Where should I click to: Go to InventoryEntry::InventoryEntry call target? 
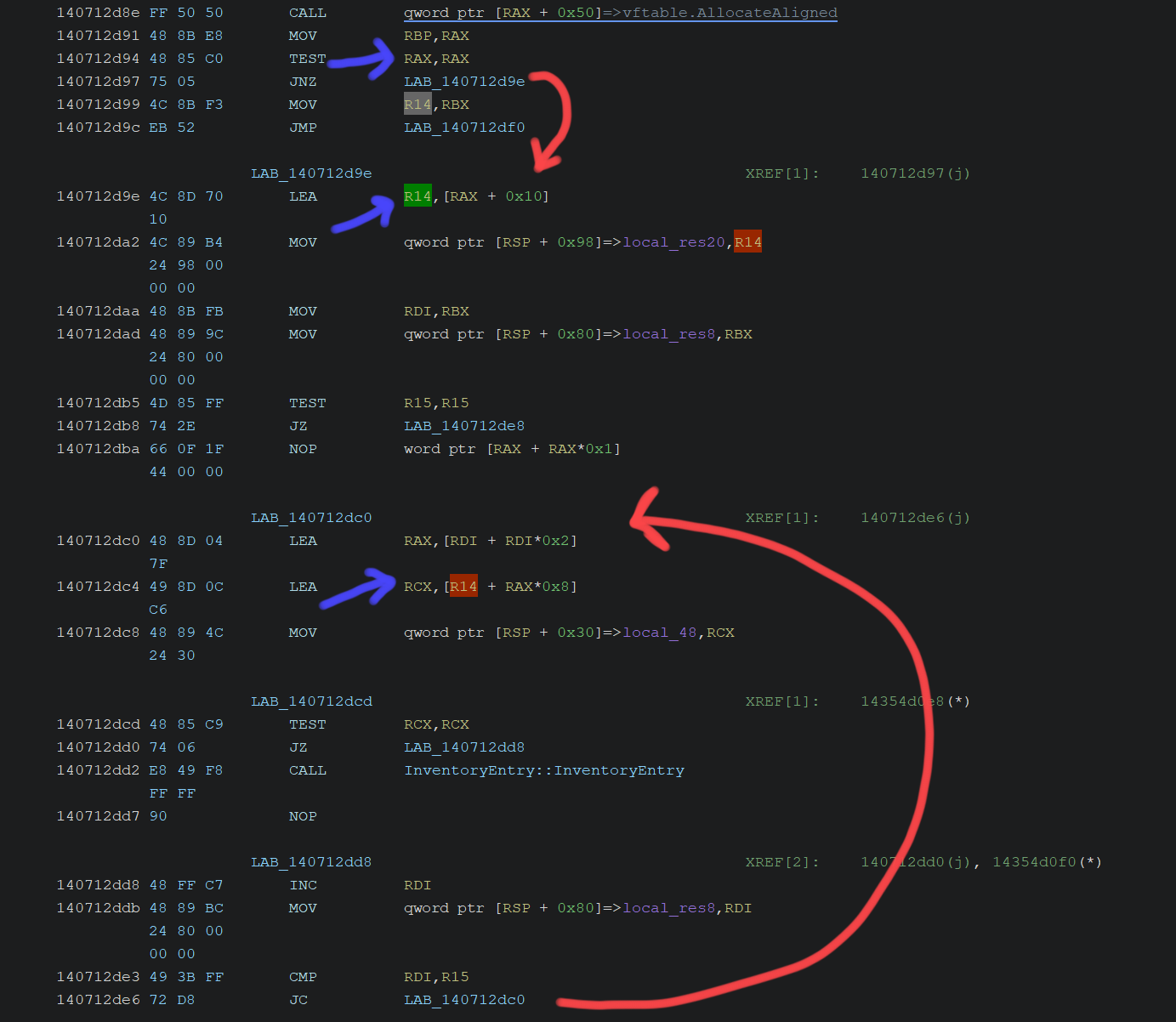[x=544, y=770]
